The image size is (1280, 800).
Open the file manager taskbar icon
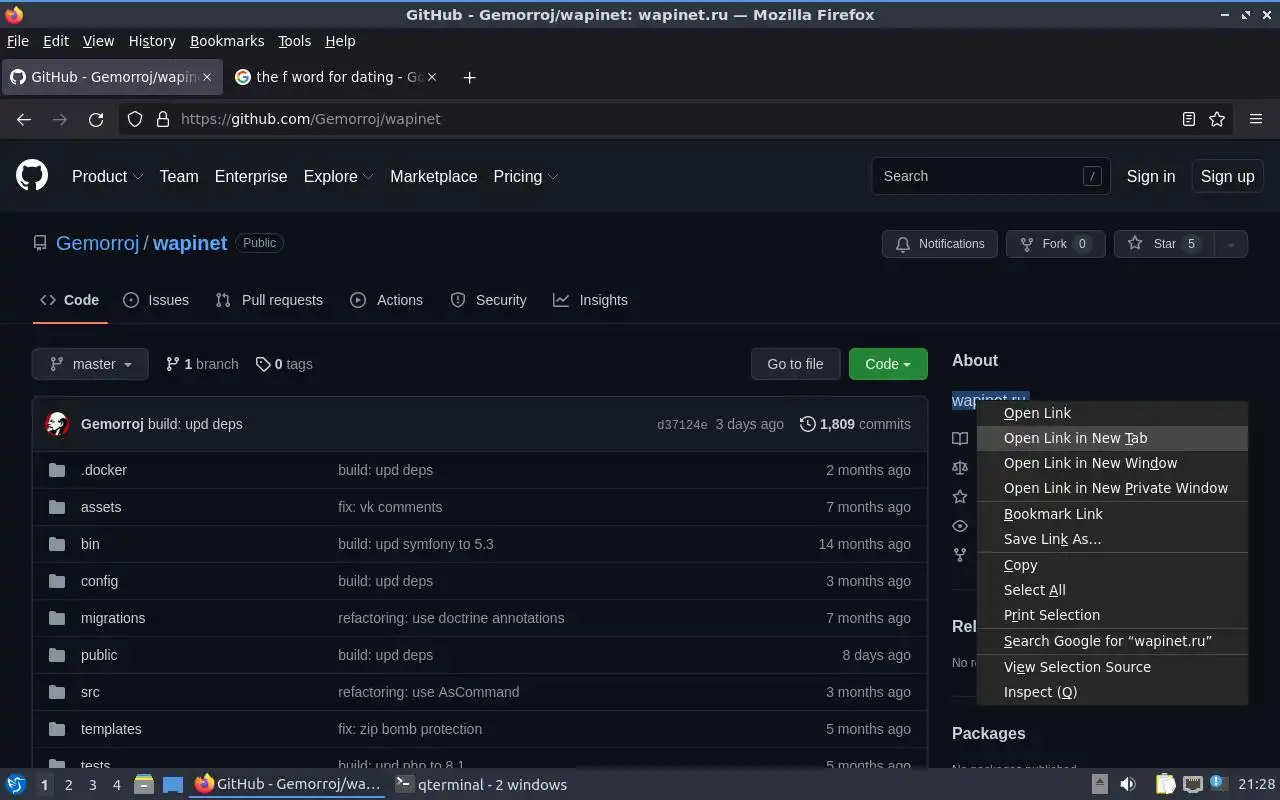pyautogui.click(x=144, y=785)
